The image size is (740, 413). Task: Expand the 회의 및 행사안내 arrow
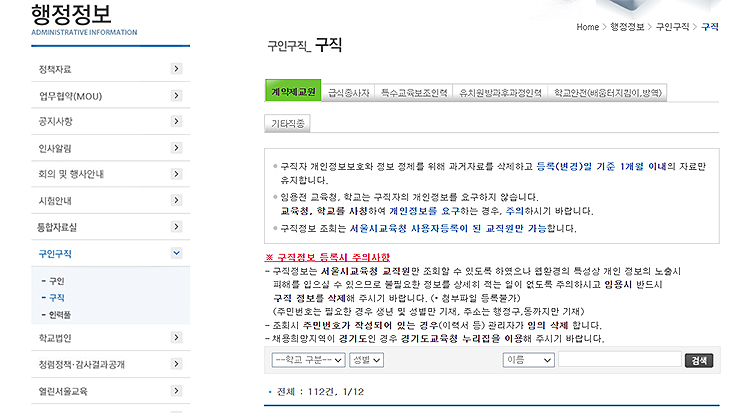point(176,174)
